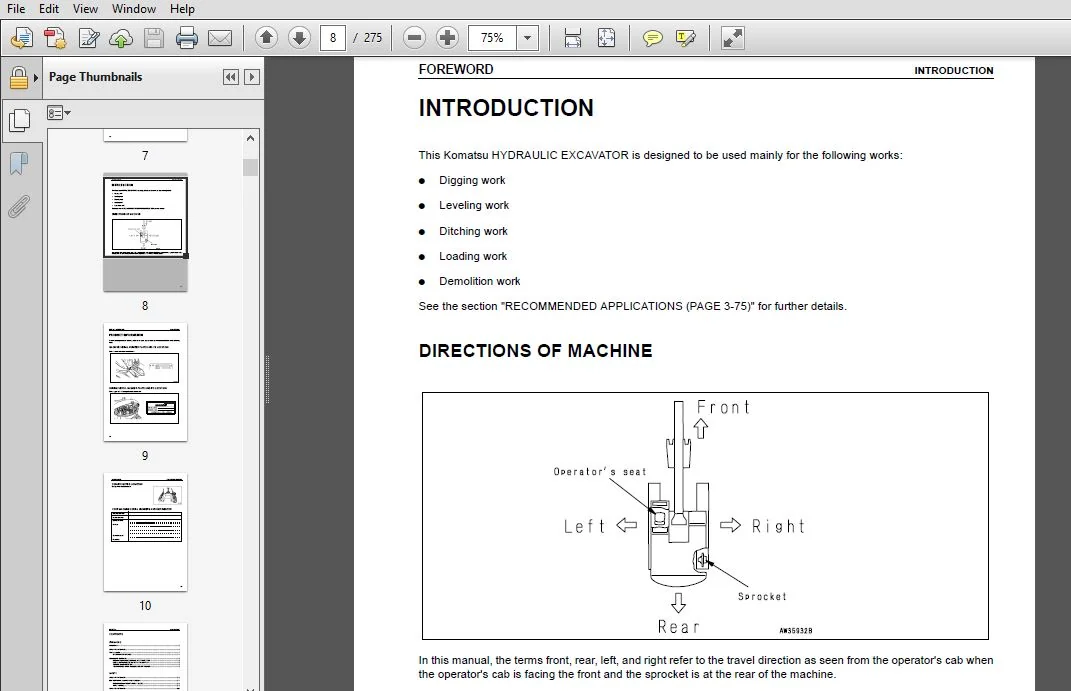The width and height of the screenshot is (1071, 691).
Task: Select the page 11 thumbnail at bottom
Action: pyautogui.click(x=145, y=656)
